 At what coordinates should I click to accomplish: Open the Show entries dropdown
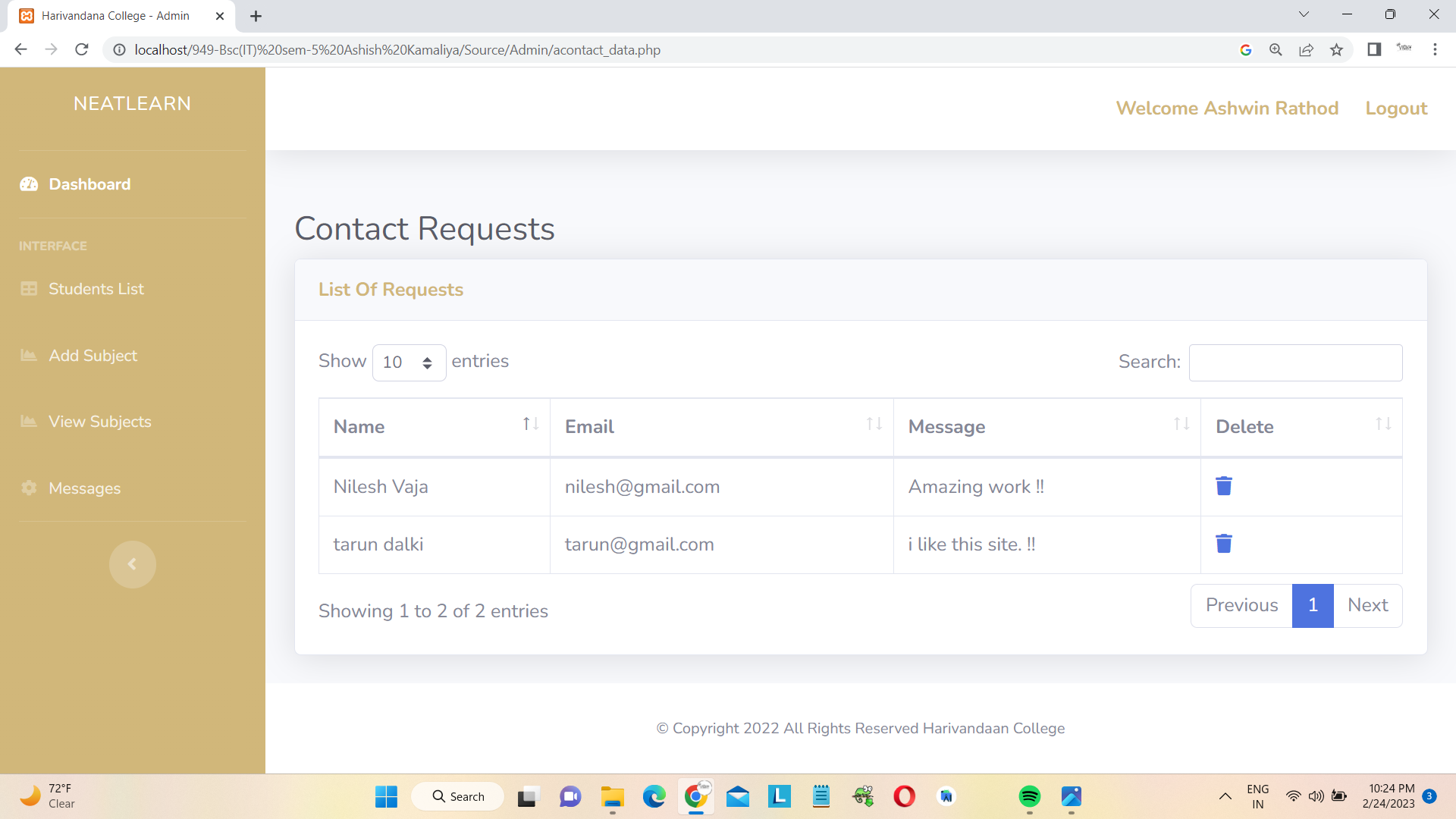408,362
